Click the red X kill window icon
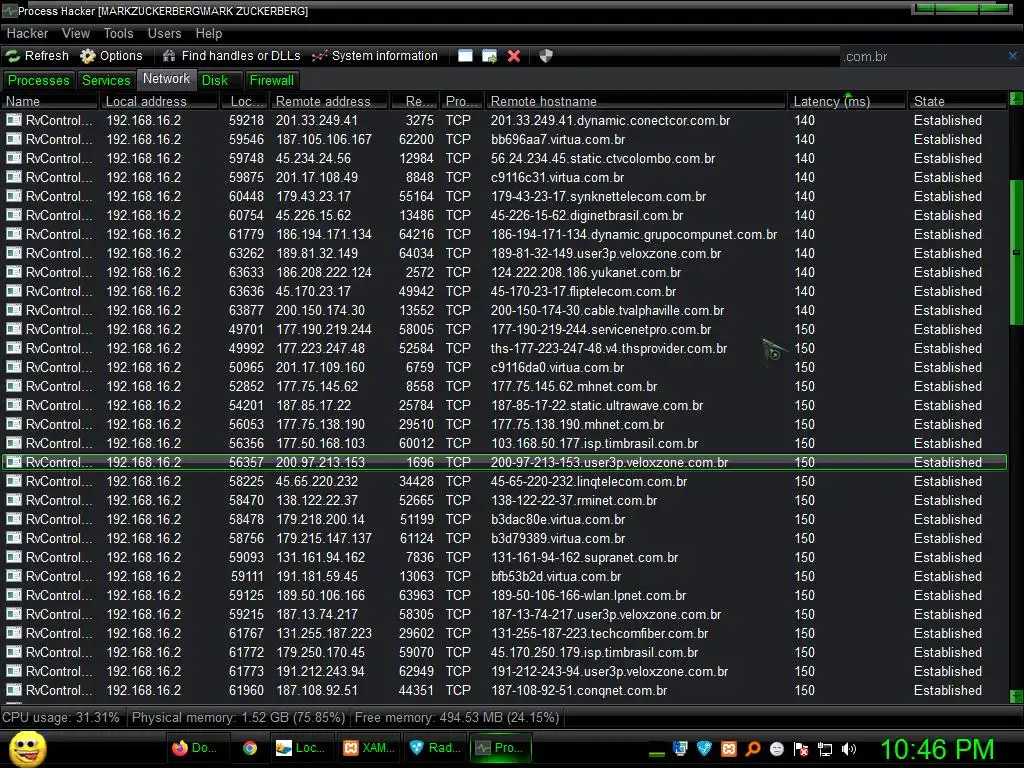 (x=514, y=56)
